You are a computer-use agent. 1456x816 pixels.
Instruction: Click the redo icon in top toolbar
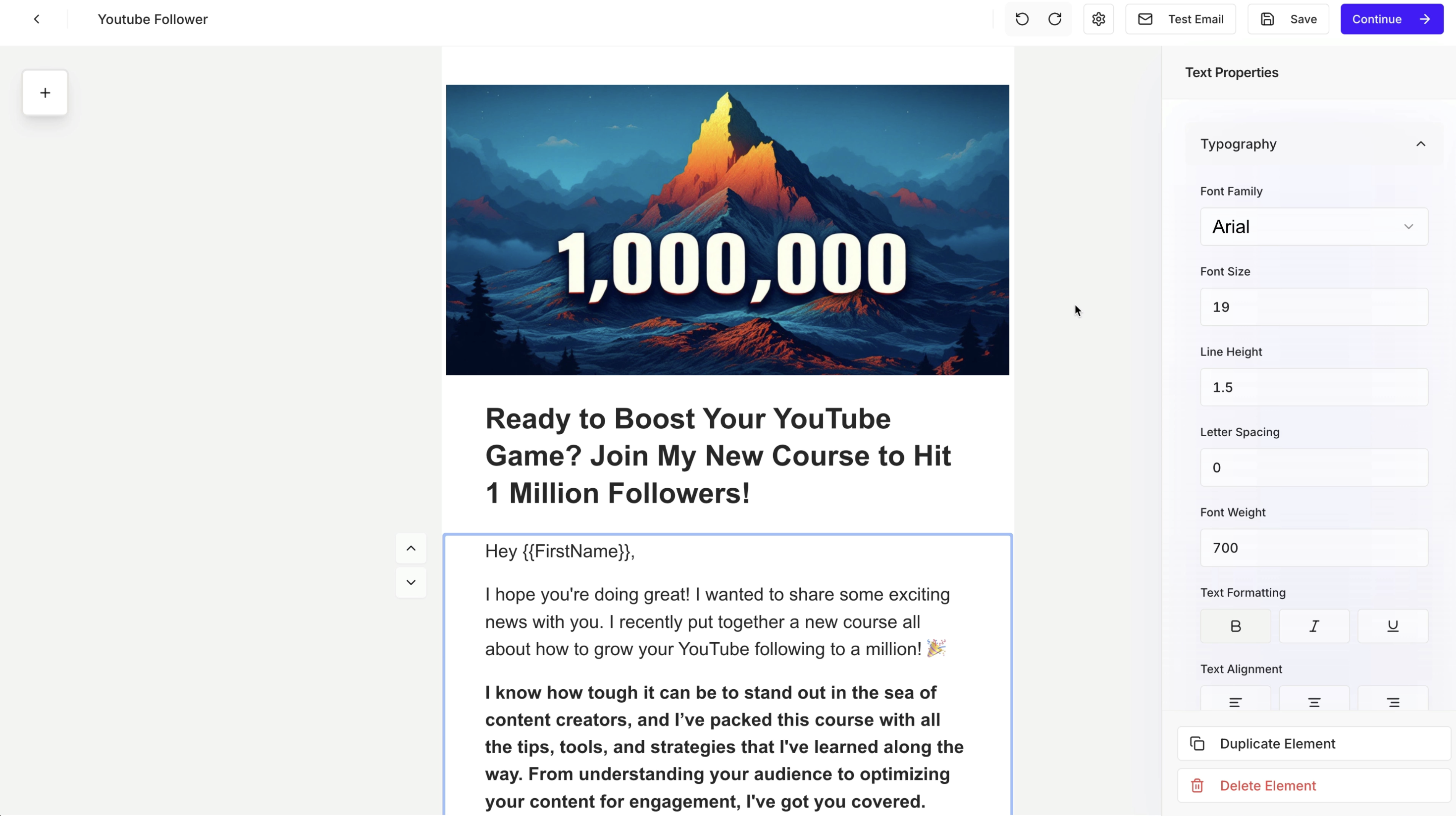pos(1055,19)
